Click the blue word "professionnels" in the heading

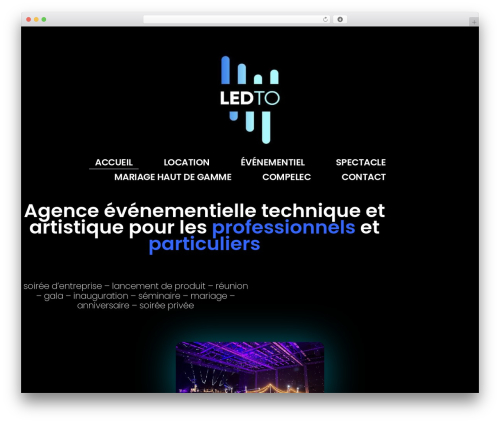284,227
